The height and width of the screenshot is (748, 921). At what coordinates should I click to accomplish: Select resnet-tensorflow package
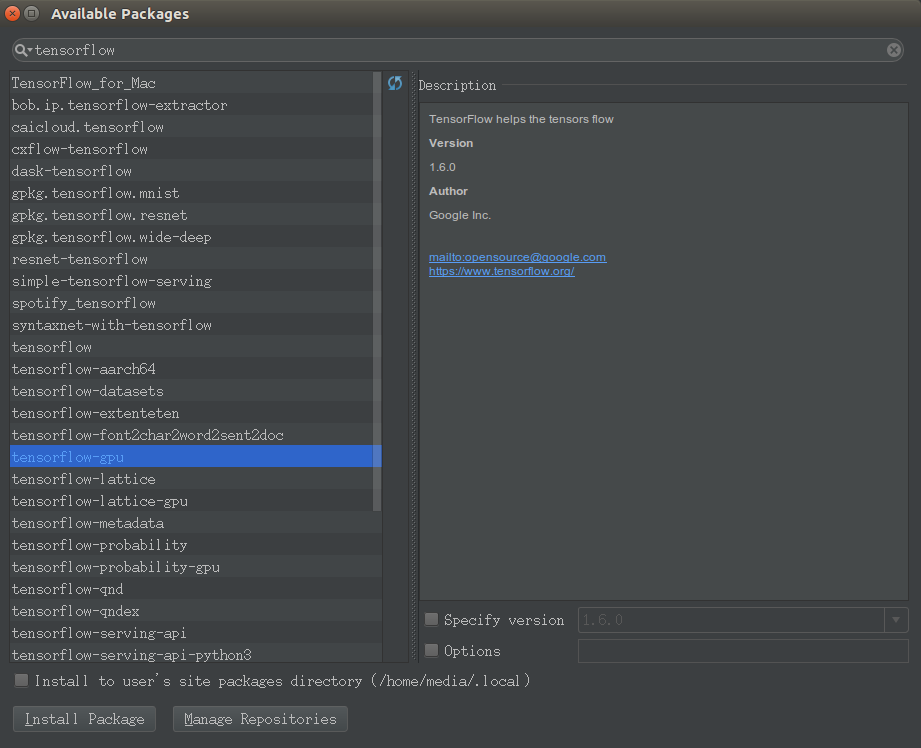(x=191, y=259)
